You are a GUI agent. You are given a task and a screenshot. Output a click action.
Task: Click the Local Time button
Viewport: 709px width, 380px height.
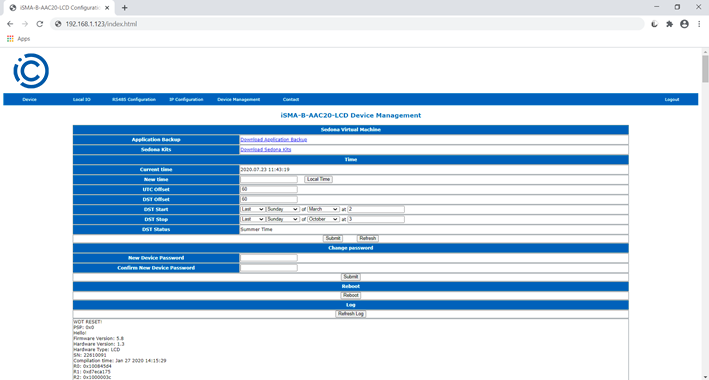[x=318, y=180]
